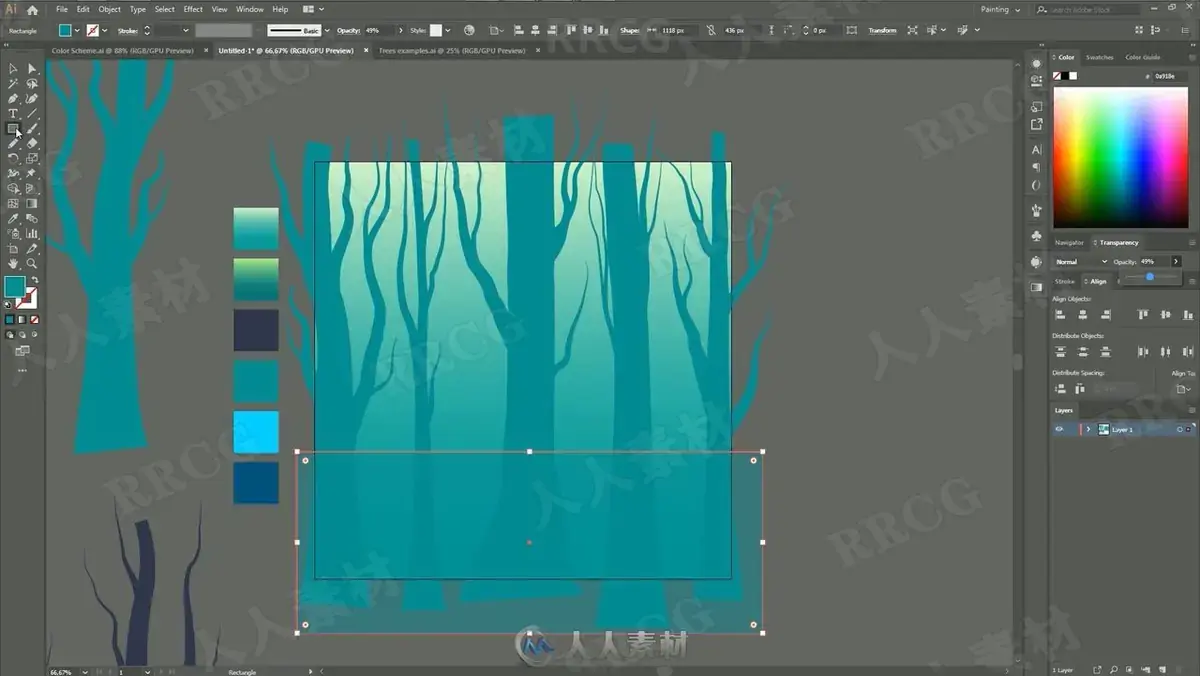The image size is (1200, 676).
Task: Open Painting workspace switcher
Action: 1000,9
